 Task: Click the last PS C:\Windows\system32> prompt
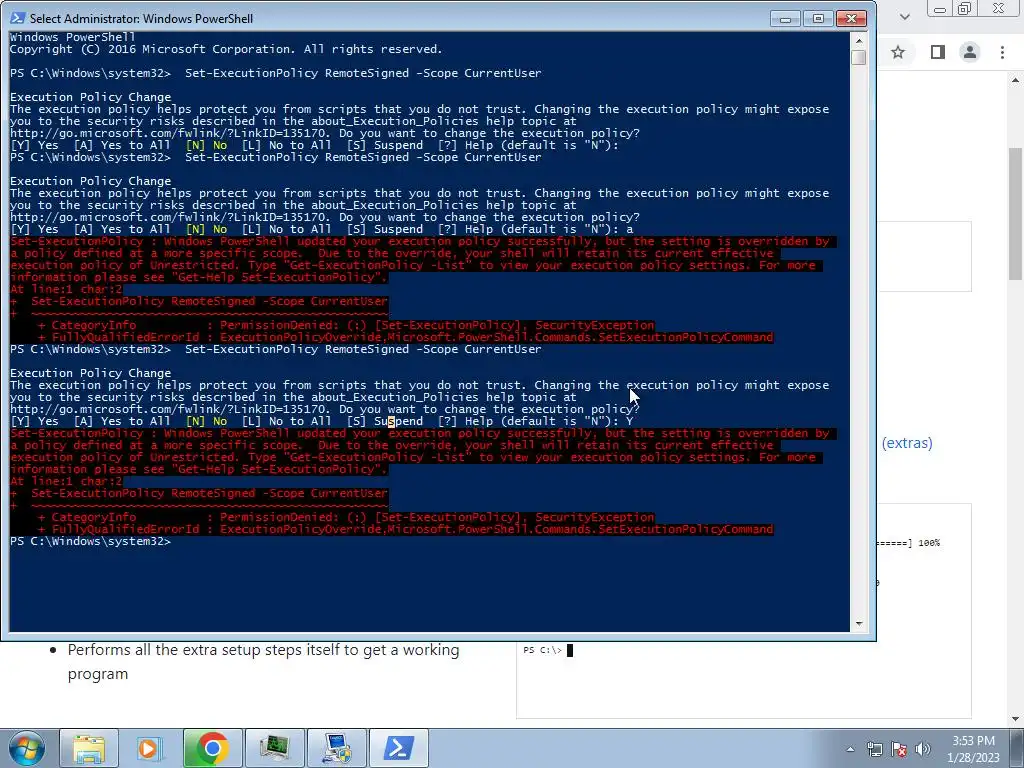click(x=90, y=541)
